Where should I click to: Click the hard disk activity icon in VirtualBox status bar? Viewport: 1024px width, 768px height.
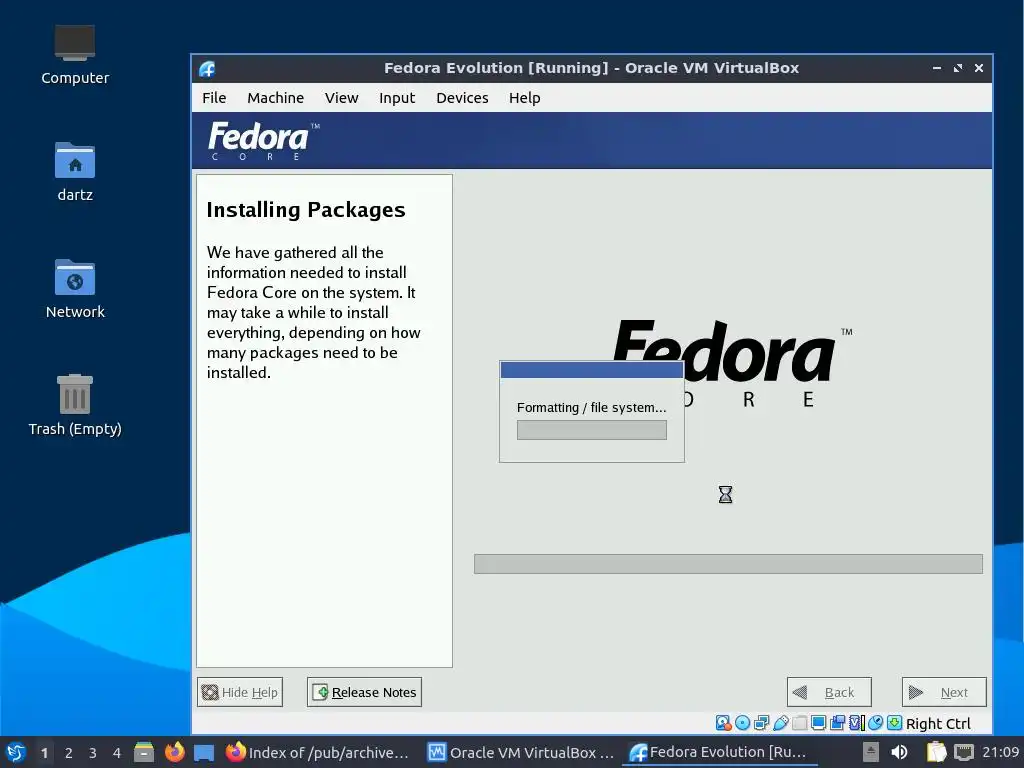tap(723, 723)
